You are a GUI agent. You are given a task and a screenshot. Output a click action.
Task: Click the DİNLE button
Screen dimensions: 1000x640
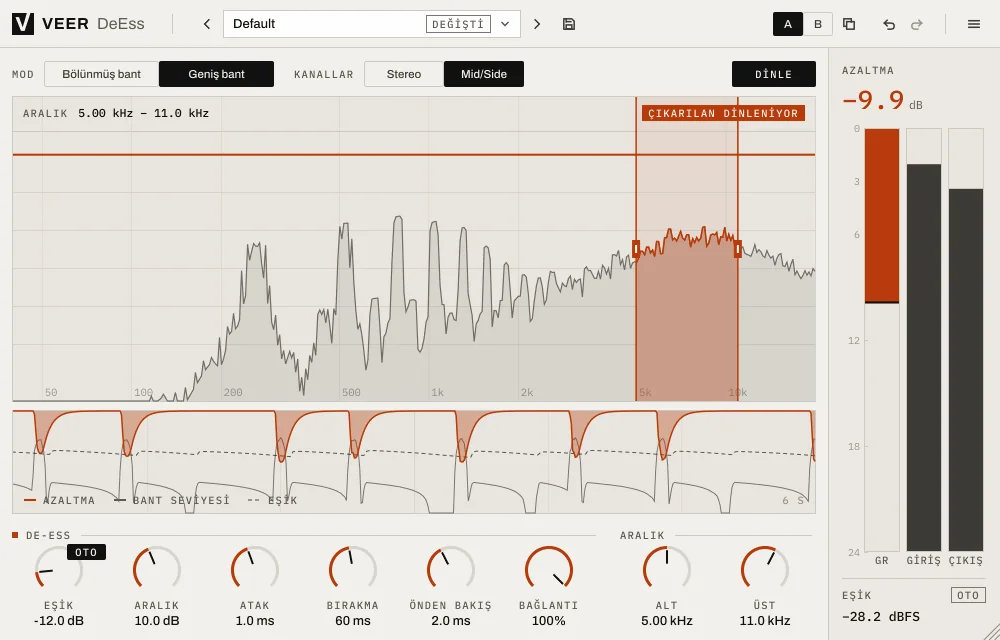point(774,74)
